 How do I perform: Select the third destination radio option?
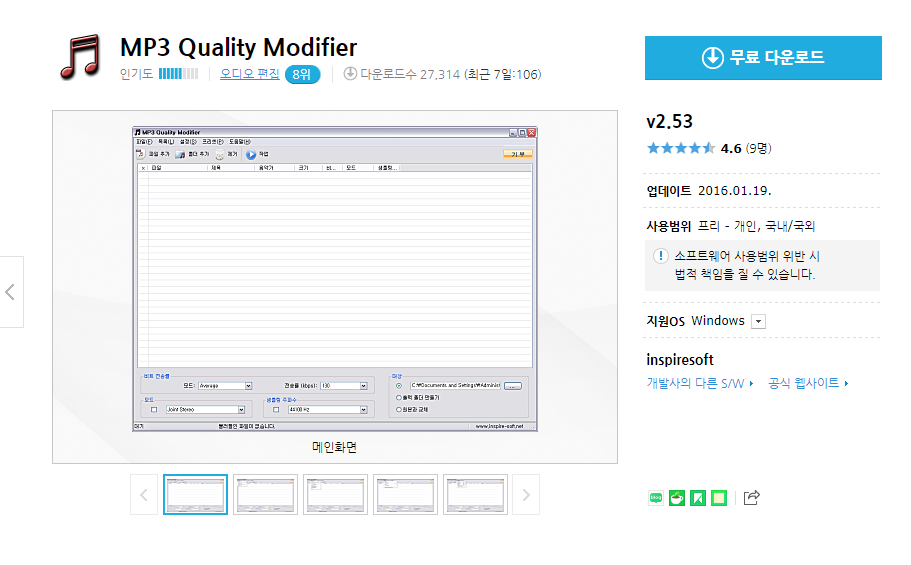tap(399, 410)
